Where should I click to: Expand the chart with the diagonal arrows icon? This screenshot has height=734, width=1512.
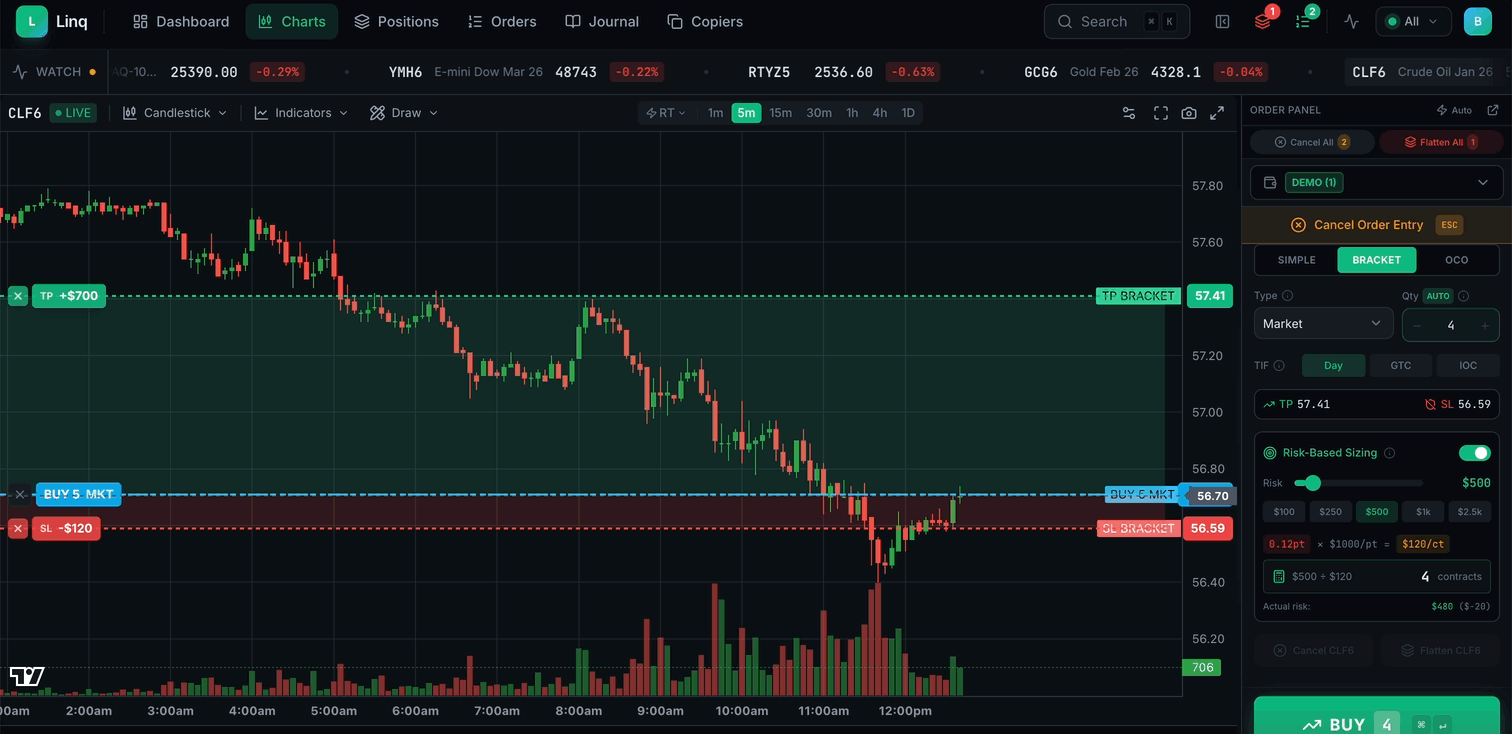pos(1217,112)
